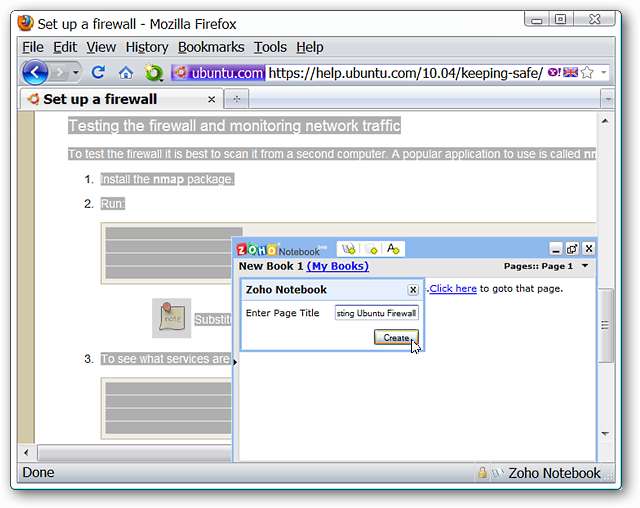Viewport: 640px width, 508px height.
Task: Click the note icon beside Substitute text
Action: [171, 318]
